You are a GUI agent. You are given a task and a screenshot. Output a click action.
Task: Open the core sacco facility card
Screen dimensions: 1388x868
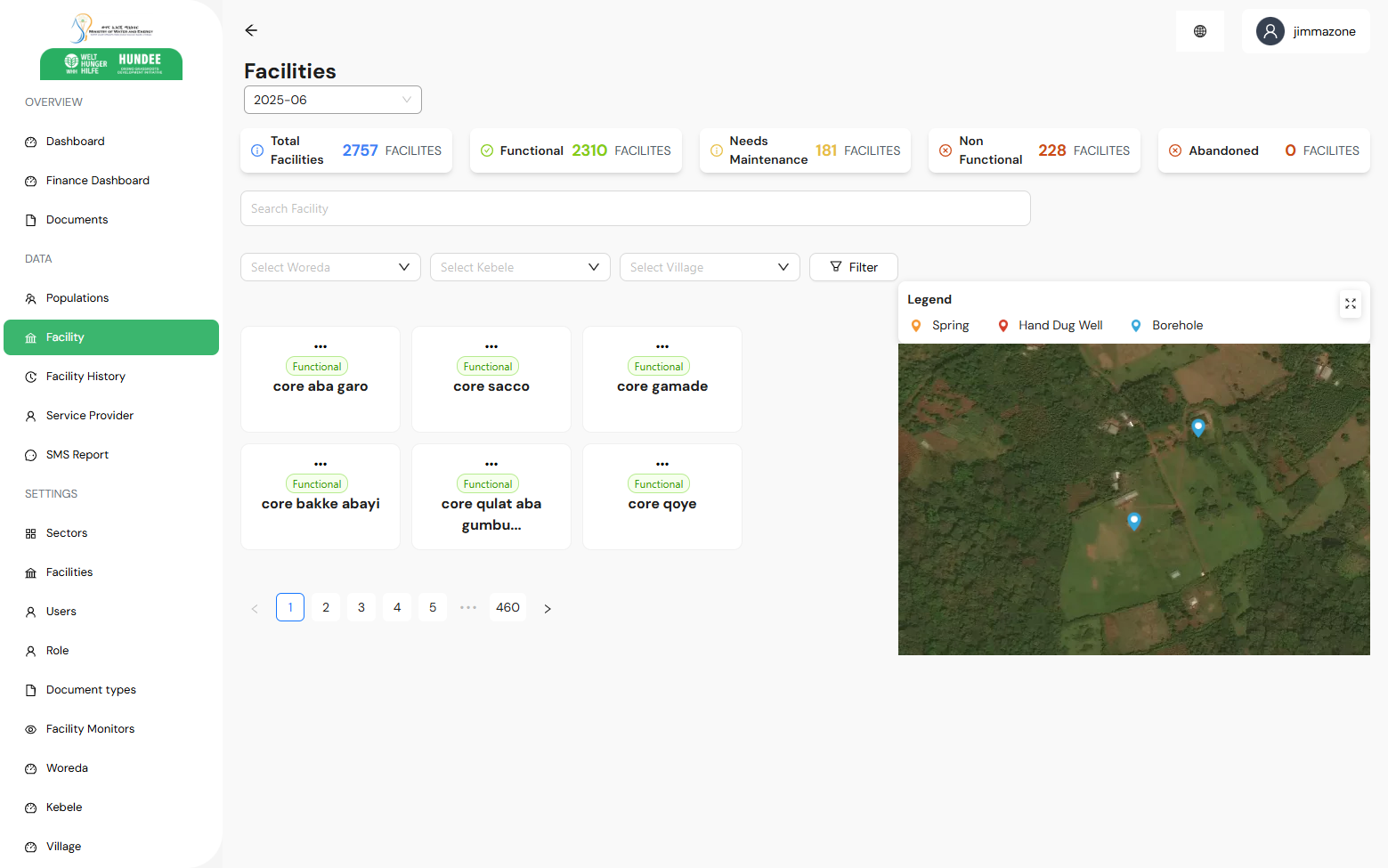point(491,387)
